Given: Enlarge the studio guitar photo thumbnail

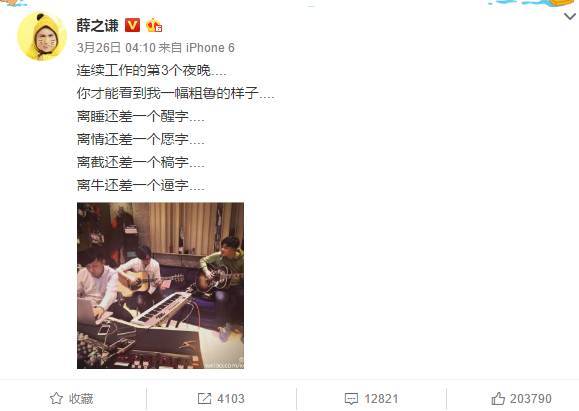Looking at the screenshot, I should pyautogui.click(x=160, y=285).
